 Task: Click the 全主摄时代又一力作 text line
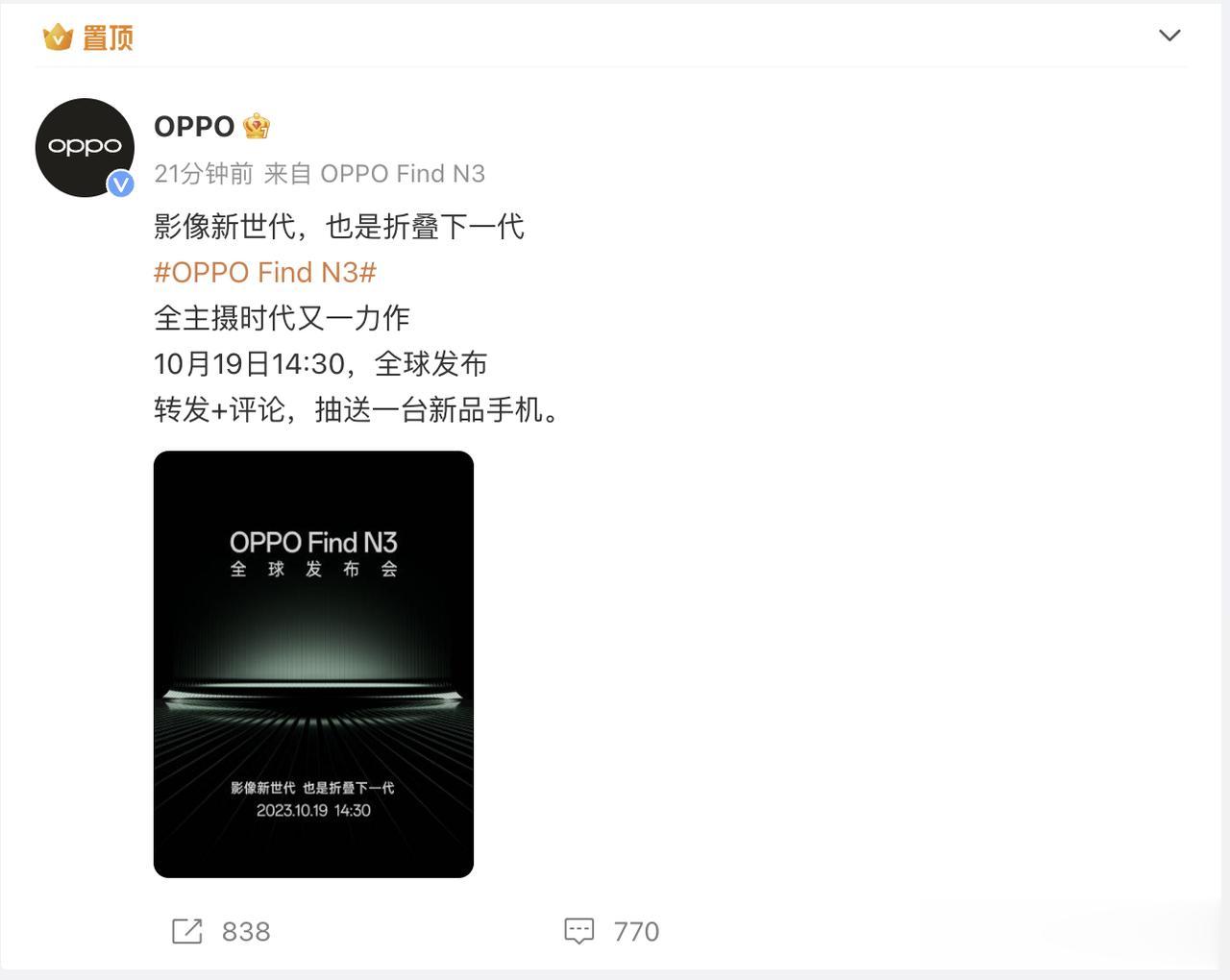(x=282, y=318)
